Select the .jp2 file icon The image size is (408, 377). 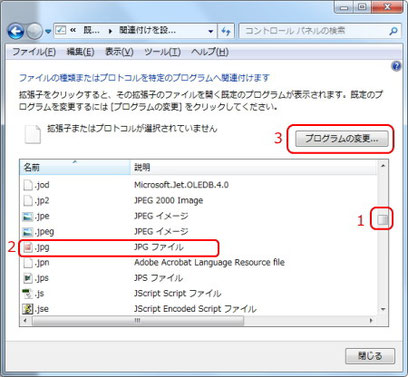[x=28, y=201]
